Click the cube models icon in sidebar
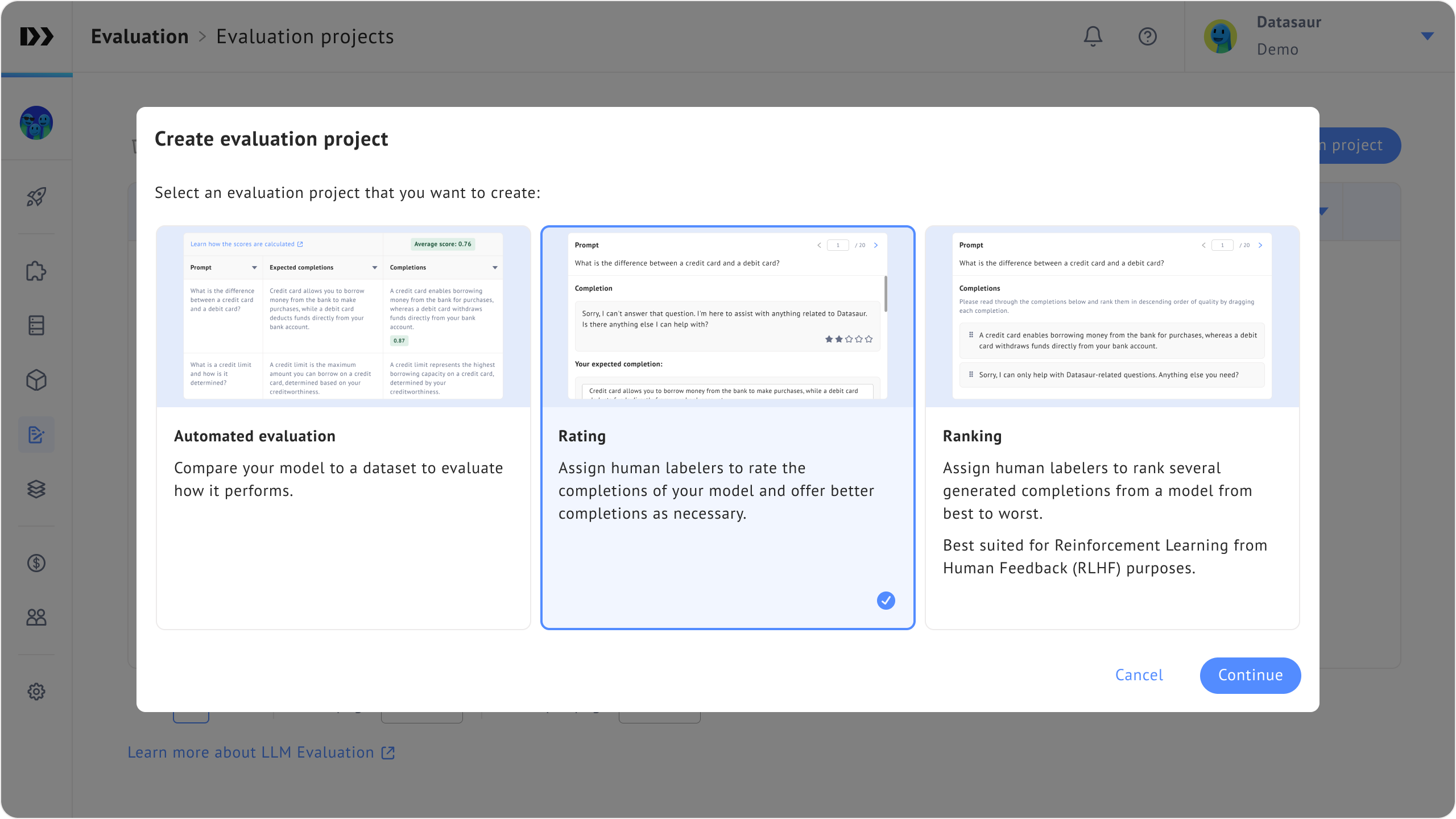Image resolution: width=1456 pixels, height=819 pixels. (x=36, y=380)
